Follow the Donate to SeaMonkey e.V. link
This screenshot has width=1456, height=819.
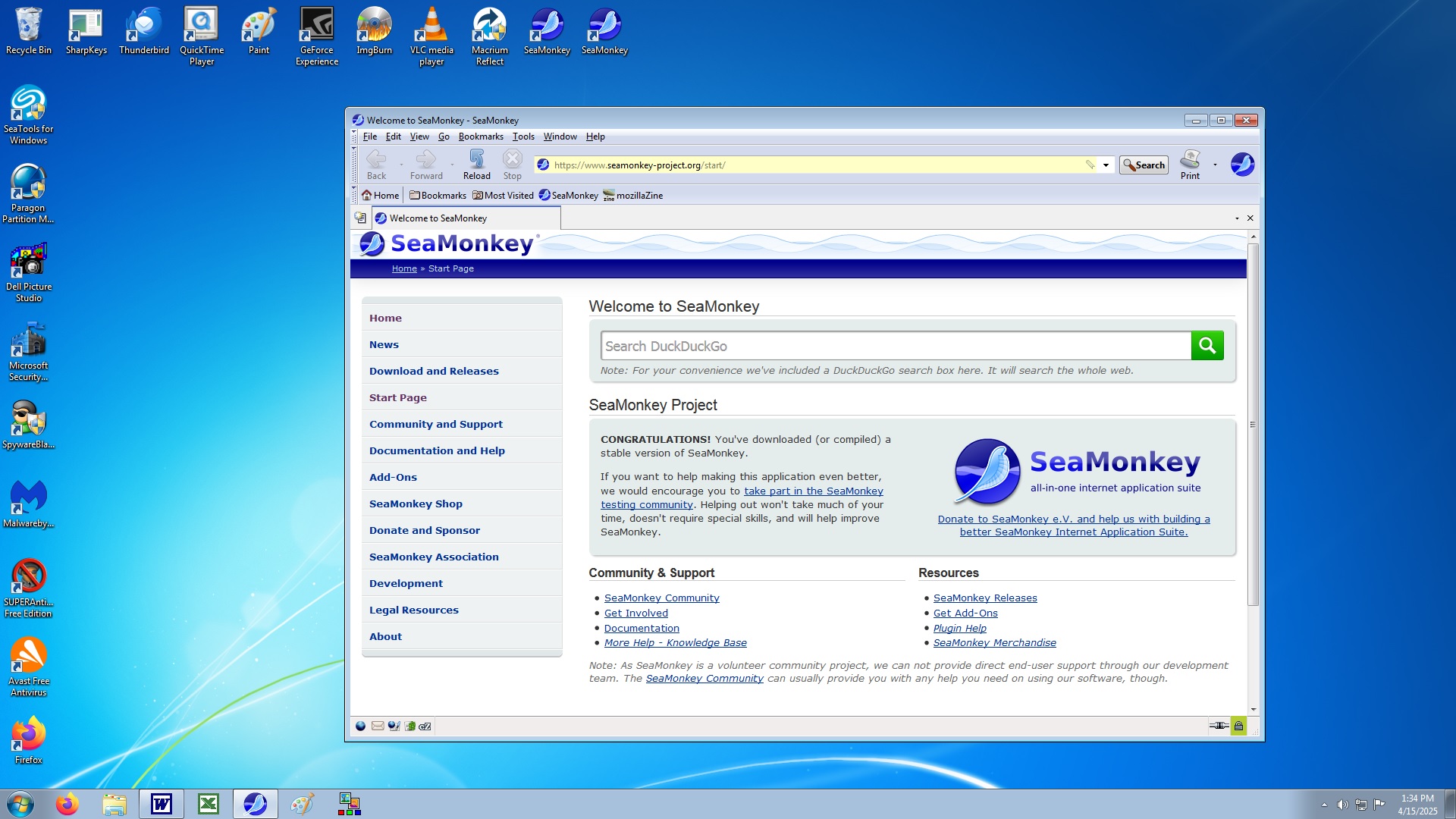[1073, 526]
